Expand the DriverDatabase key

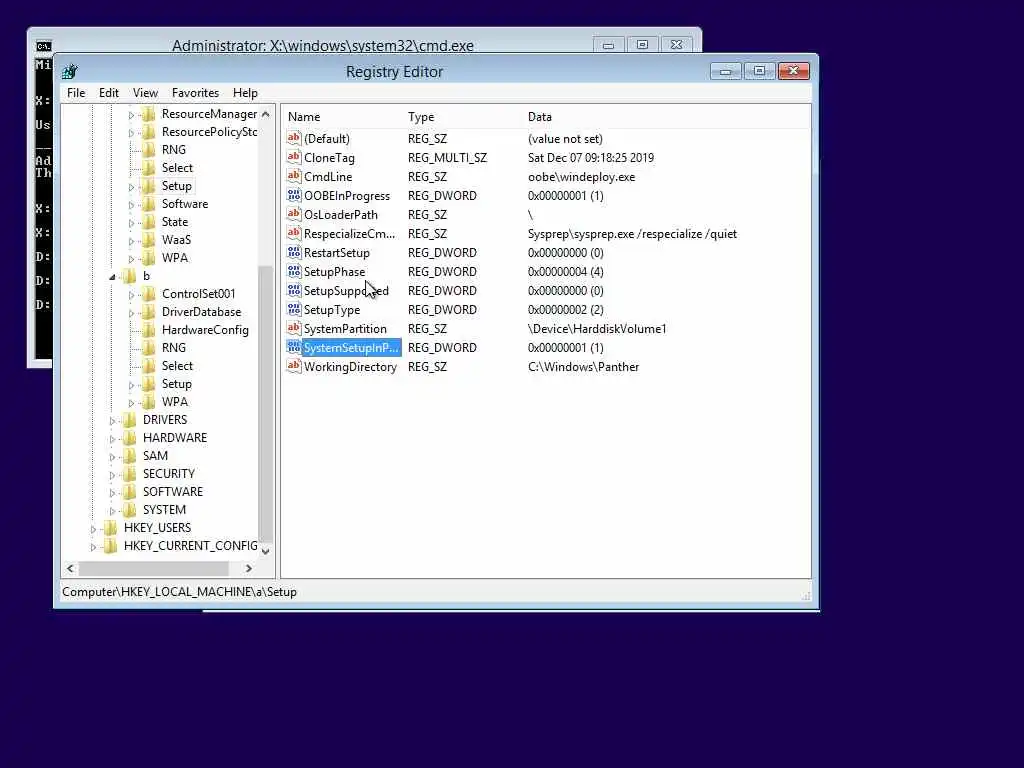point(131,313)
